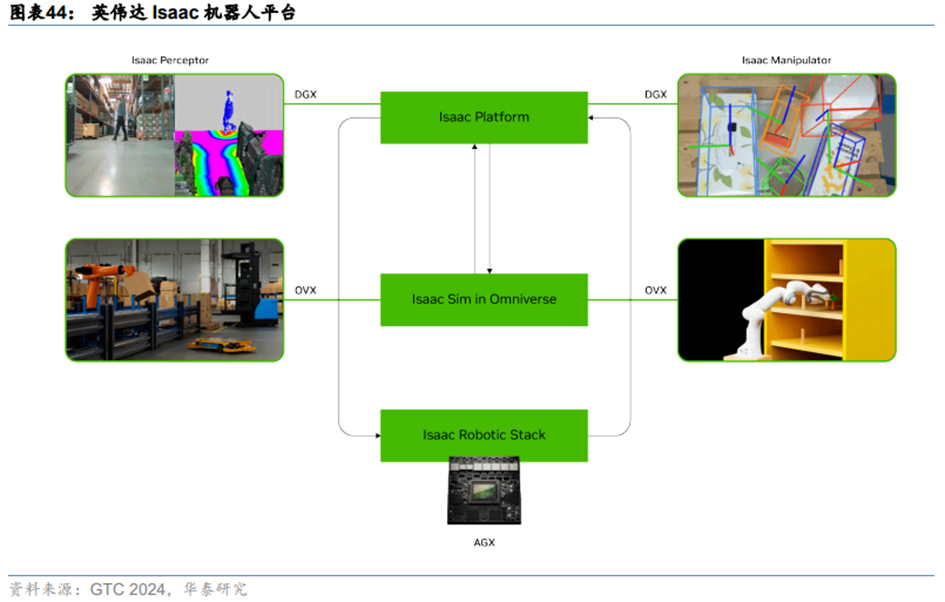Viewport: 945px width, 602px height.
Task: Click the Isaac Platform green box
Action: (x=484, y=118)
